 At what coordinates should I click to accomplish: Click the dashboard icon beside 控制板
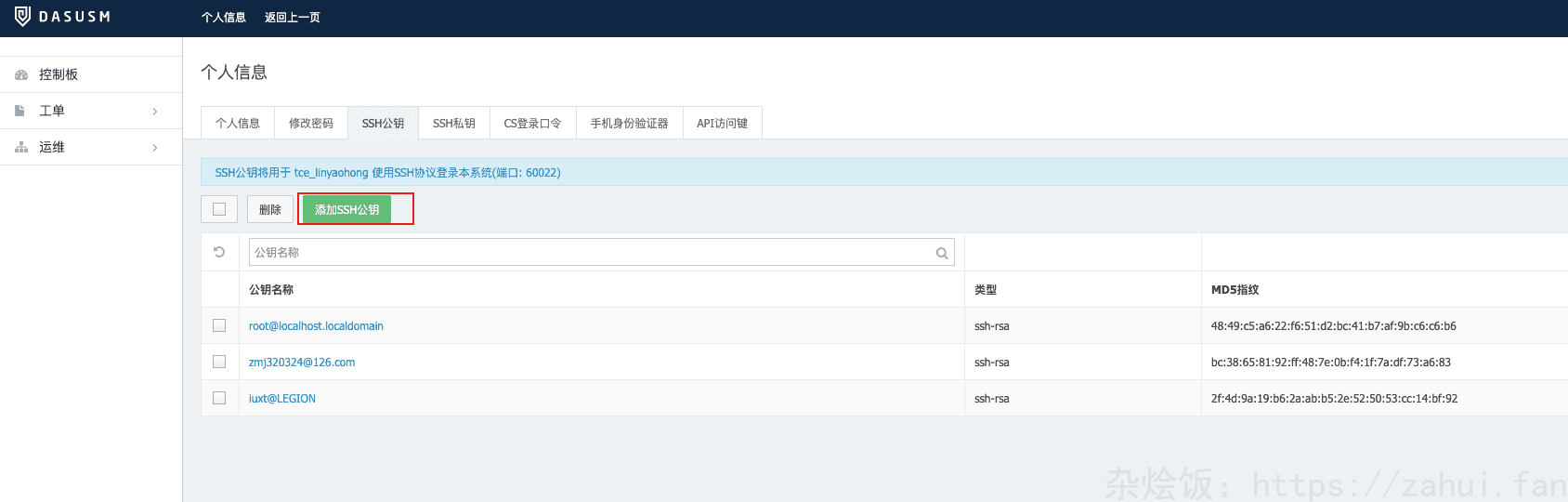point(21,74)
